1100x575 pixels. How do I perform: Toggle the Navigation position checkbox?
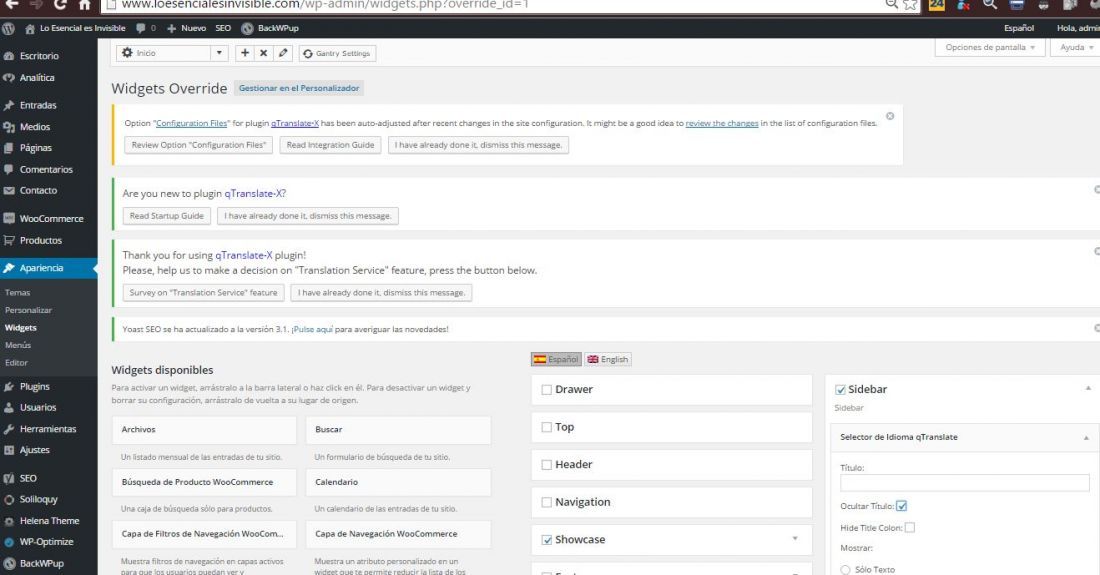[546, 502]
